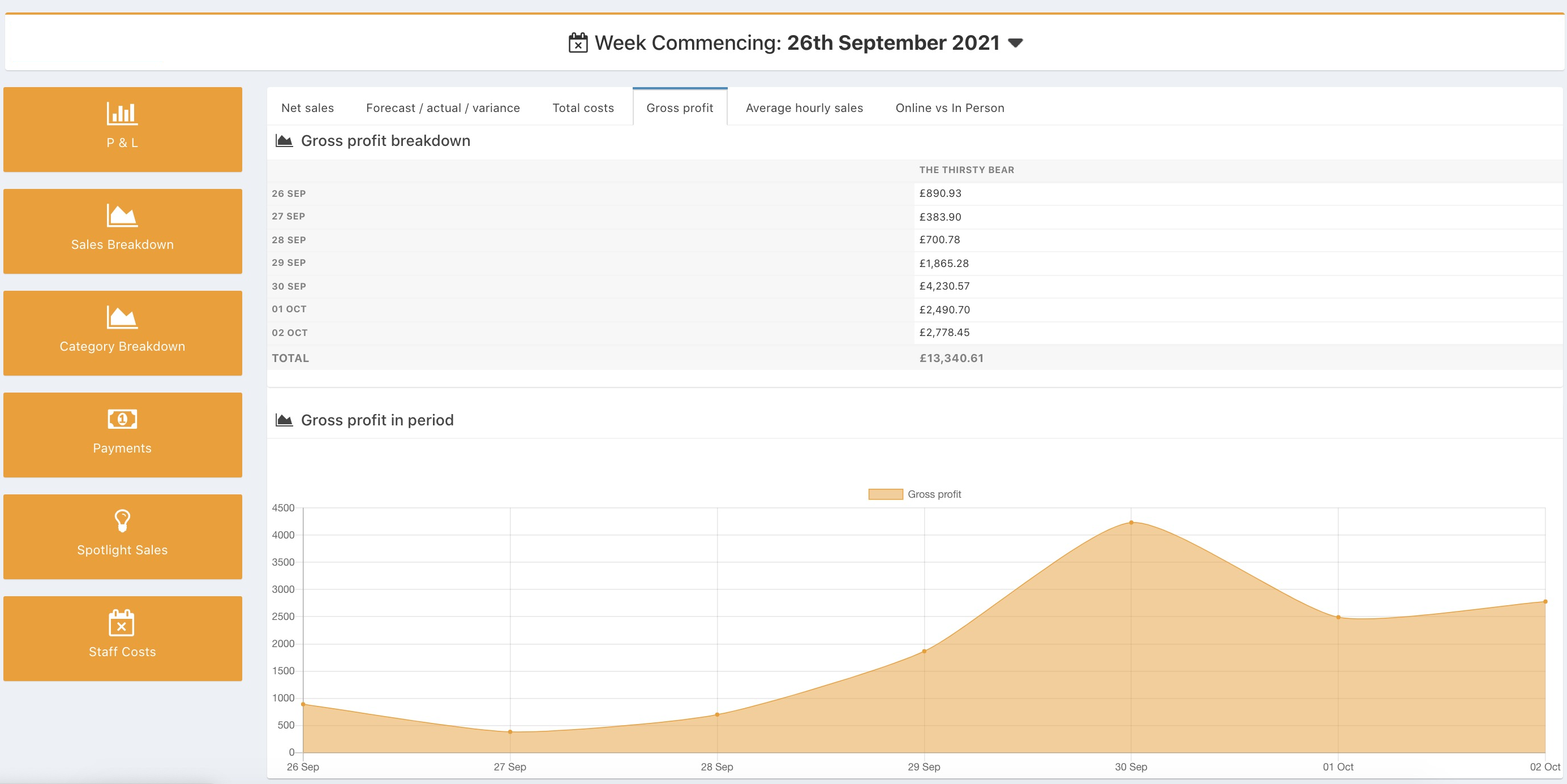Toggle Gross profit legend color swatch
This screenshot has height=784, width=1567.
[x=885, y=494]
